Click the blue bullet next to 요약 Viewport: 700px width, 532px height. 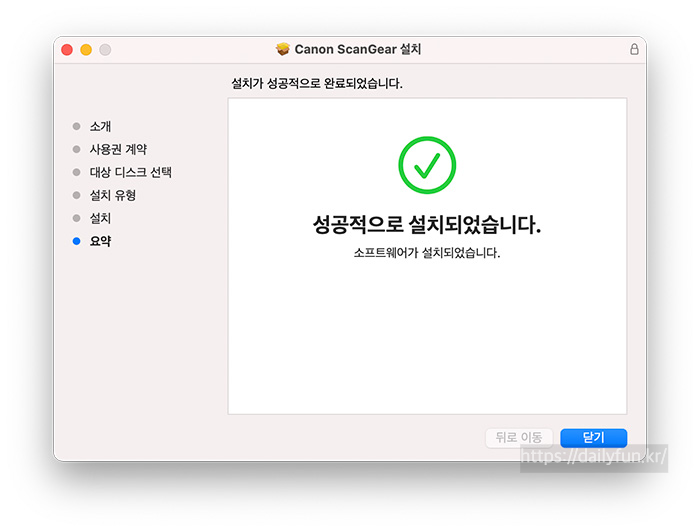(x=76, y=241)
